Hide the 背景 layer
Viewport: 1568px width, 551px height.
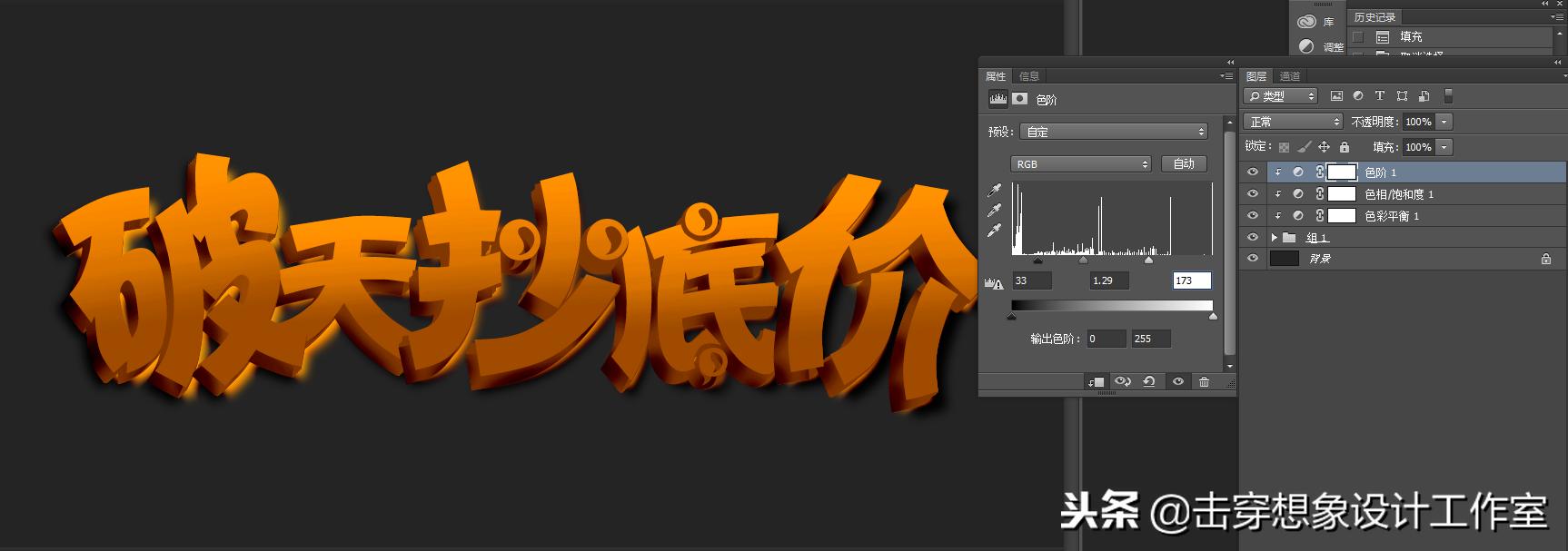1253,259
